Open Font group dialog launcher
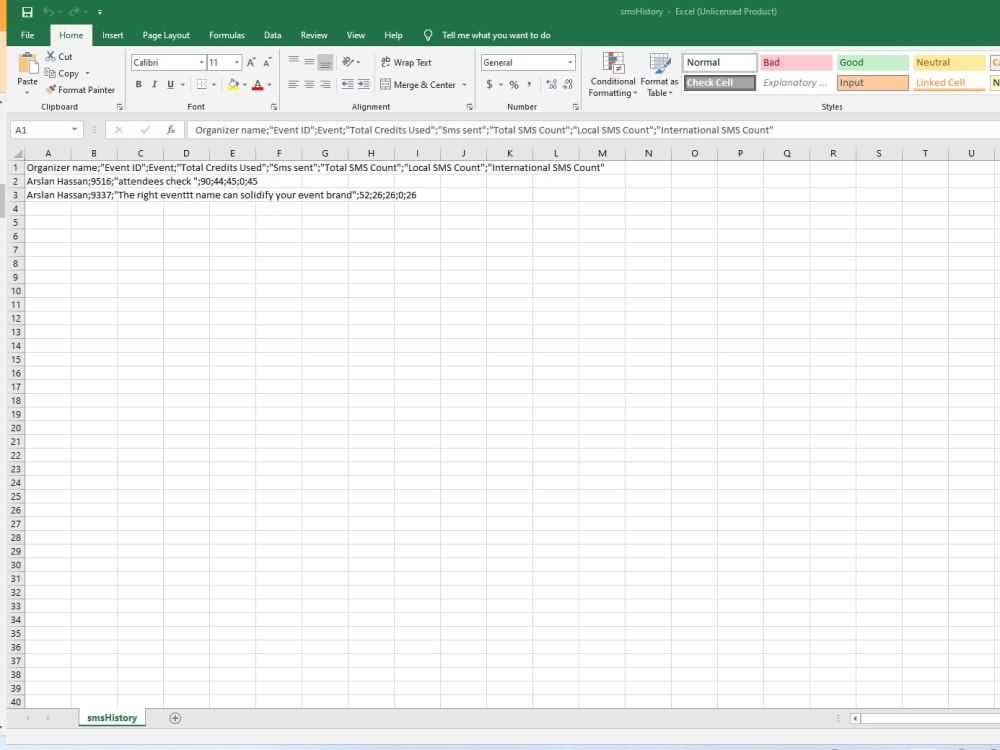This screenshot has width=1000, height=750. tap(274, 107)
